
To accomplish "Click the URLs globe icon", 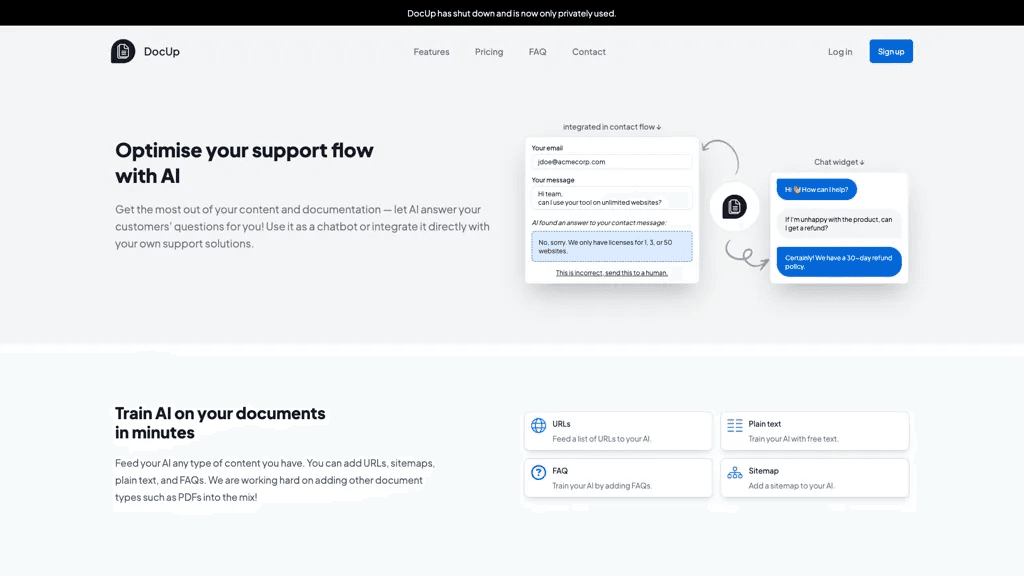I will coord(538,426).
